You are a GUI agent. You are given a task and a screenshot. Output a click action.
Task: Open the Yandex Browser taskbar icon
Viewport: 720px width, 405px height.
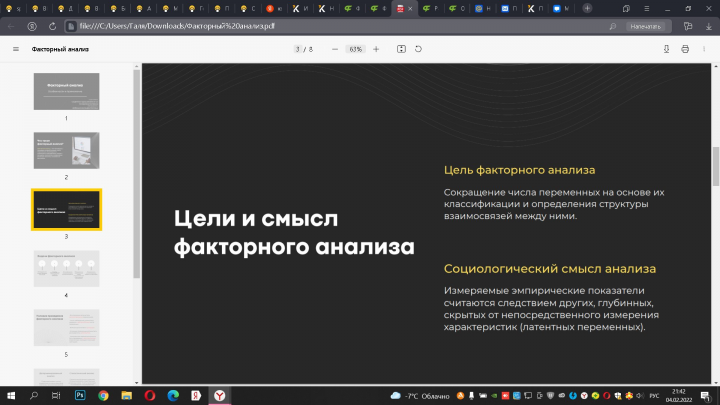coord(219,395)
